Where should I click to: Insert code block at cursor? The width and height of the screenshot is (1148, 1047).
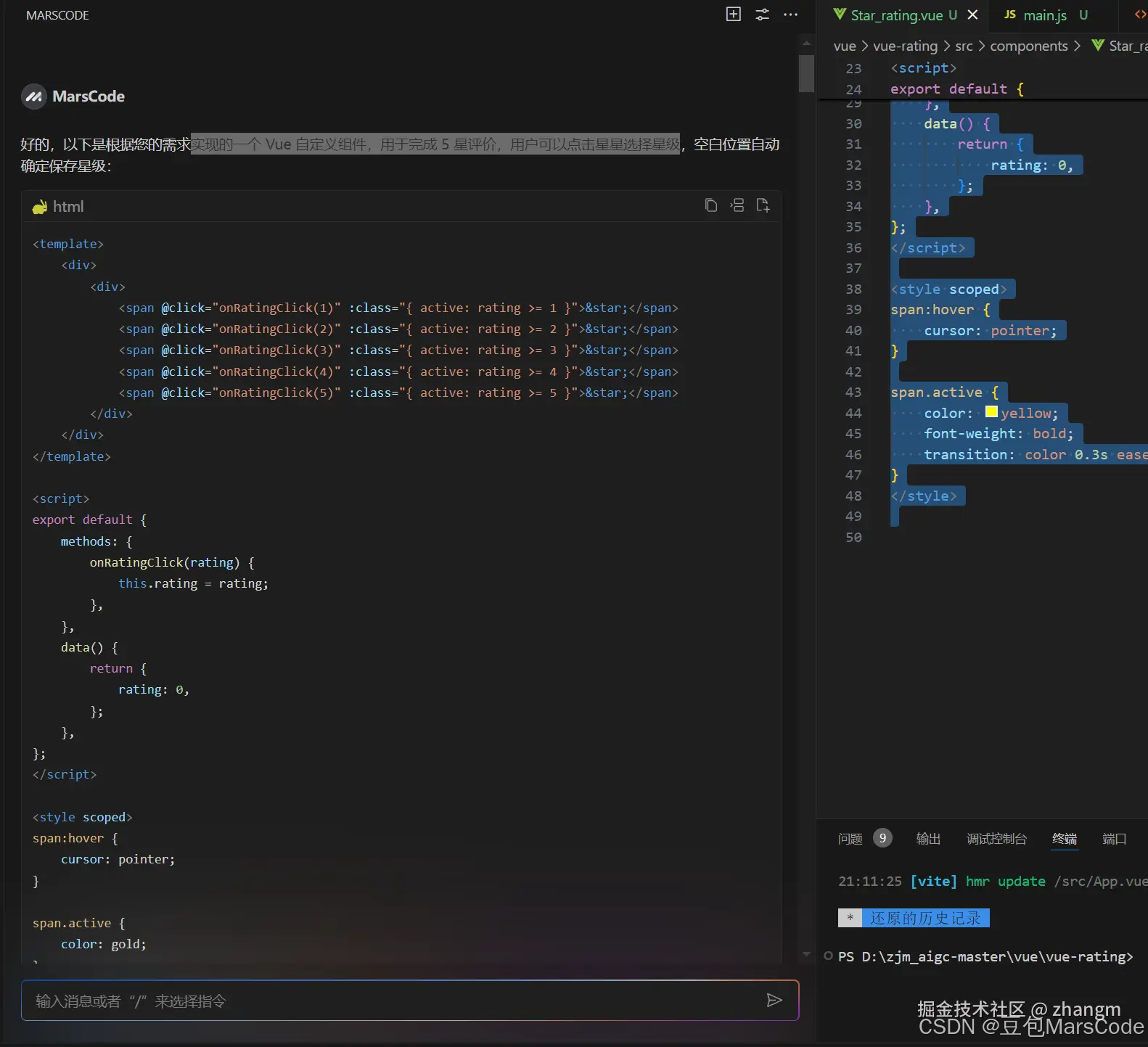(x=737, y=205)
